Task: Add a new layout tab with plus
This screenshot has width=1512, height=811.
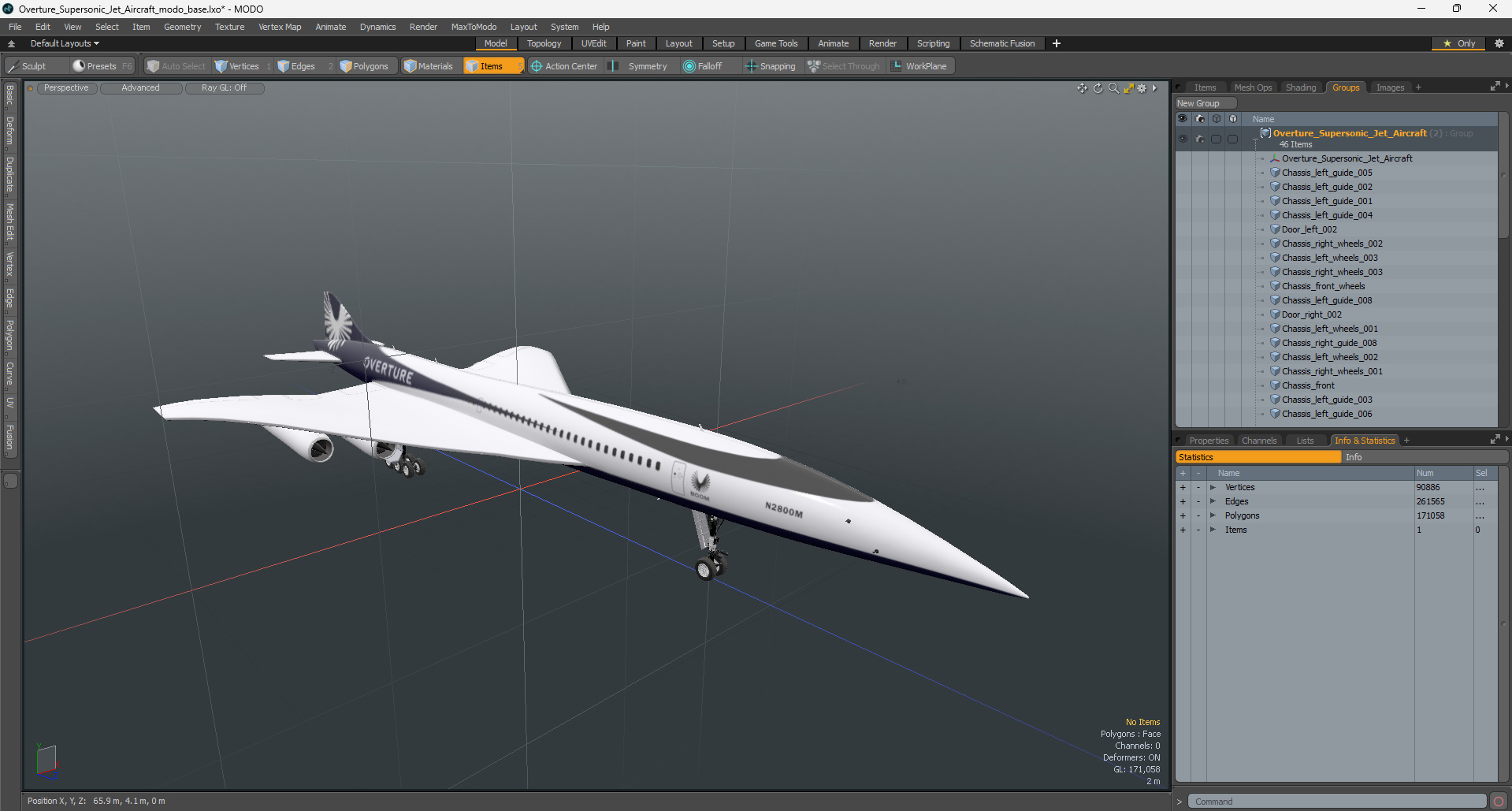Action: click(1057, 43)
